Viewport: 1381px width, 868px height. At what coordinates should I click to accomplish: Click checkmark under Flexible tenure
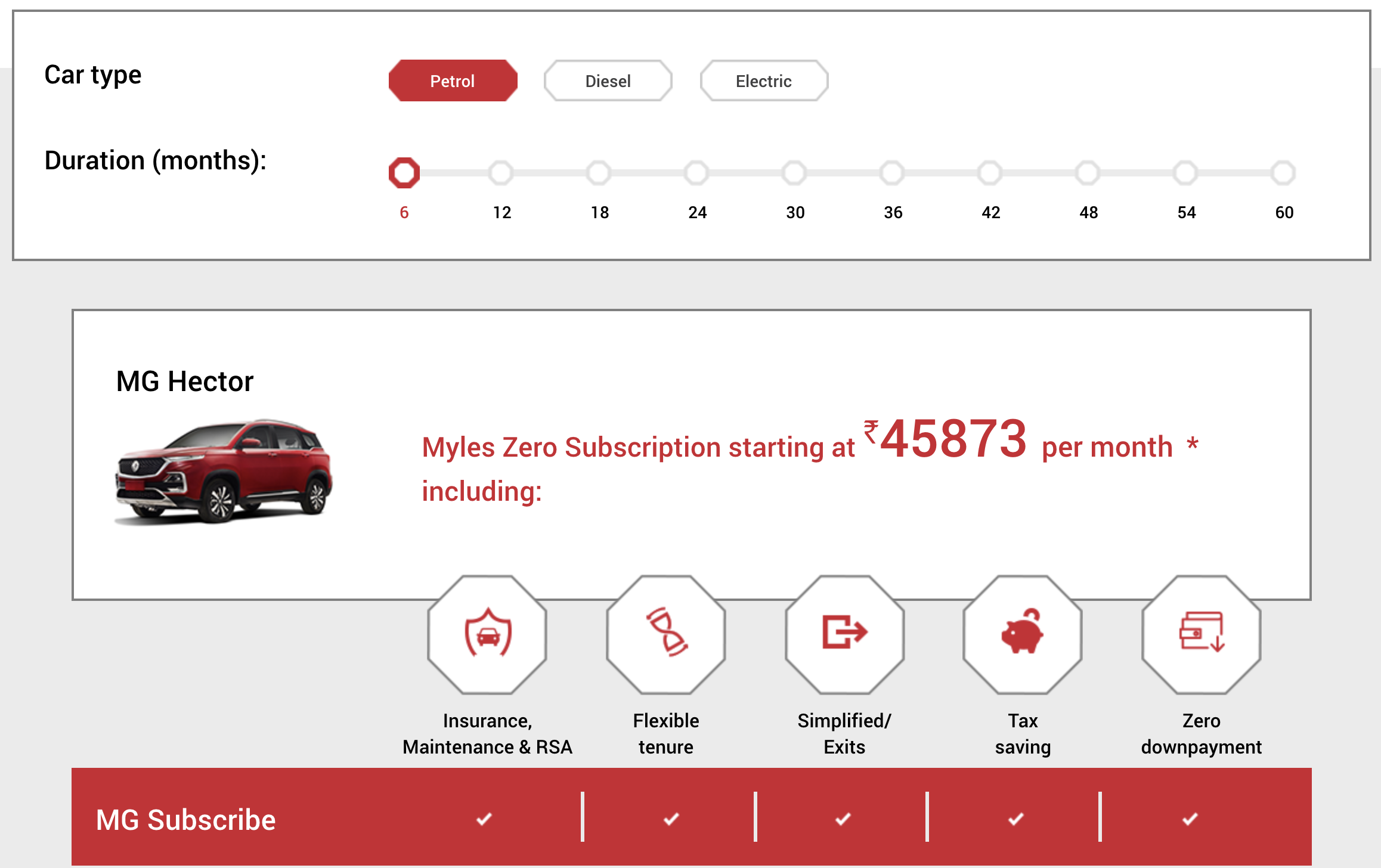(x=671, y=819)
